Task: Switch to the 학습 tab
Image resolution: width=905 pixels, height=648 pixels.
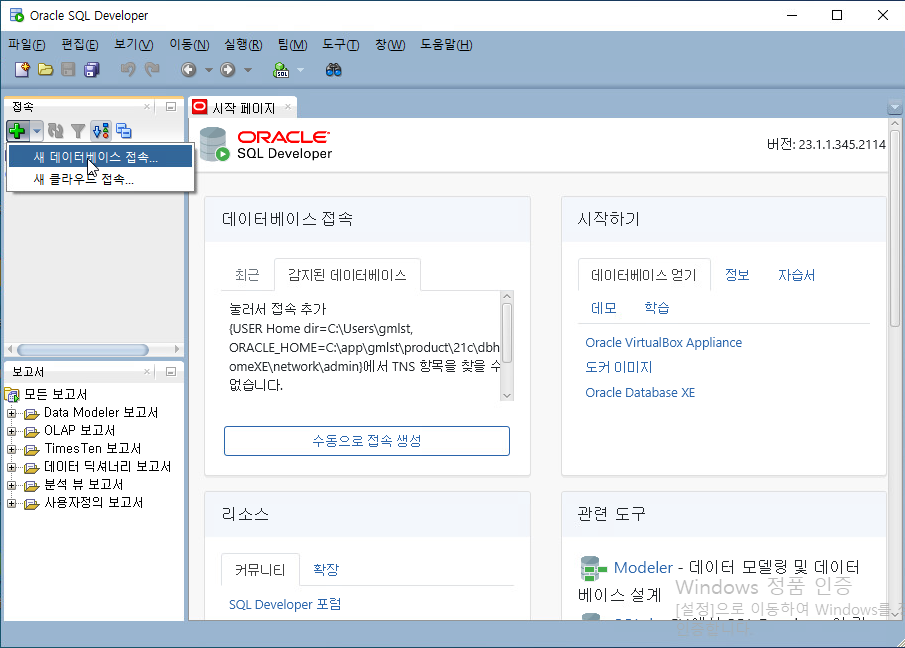Action: click(x=657, y=308)
